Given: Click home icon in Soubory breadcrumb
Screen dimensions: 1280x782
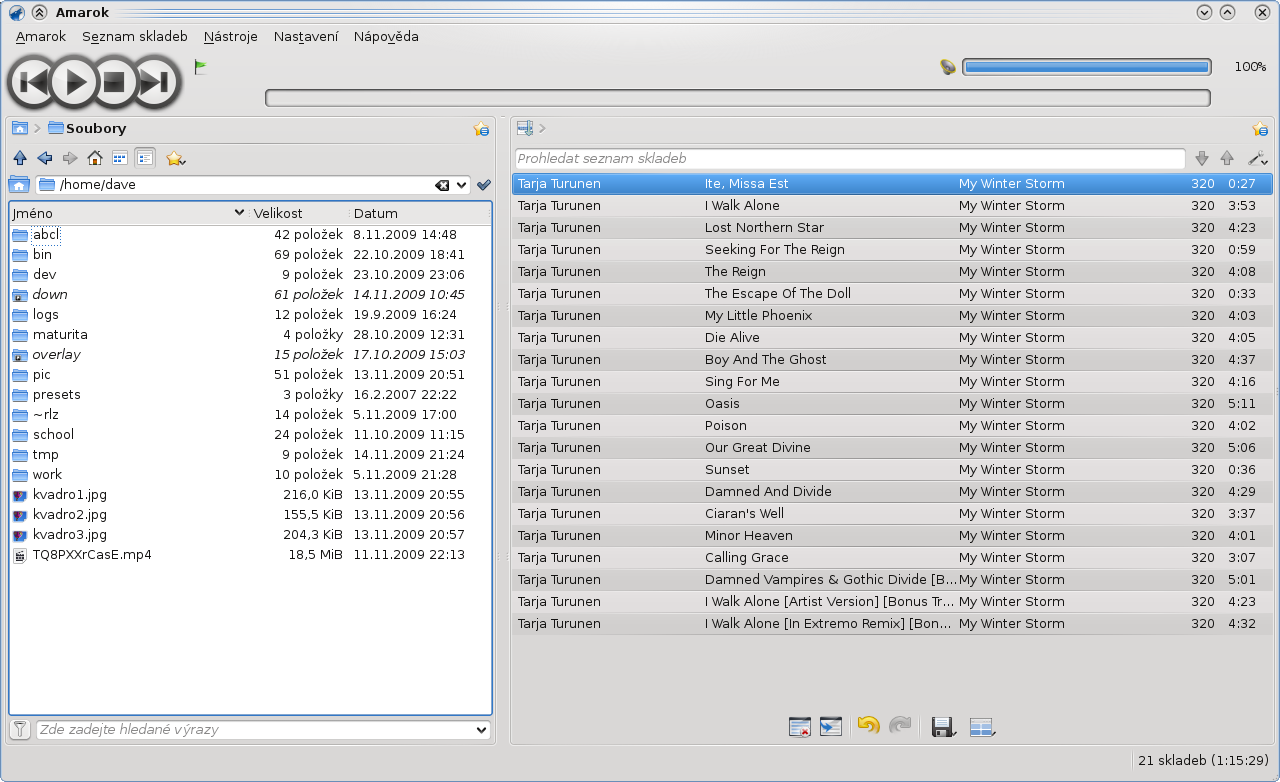Looking at the screenshot, I should 19,128.
